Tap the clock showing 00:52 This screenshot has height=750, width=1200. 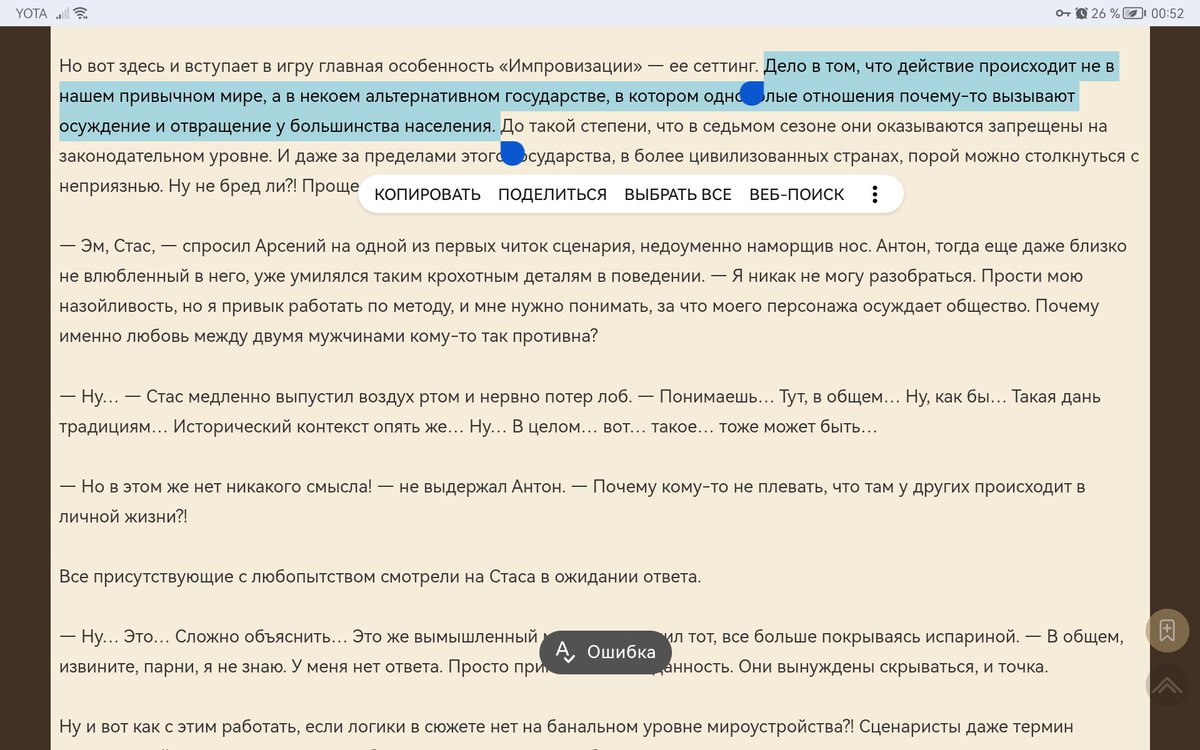[x=1168, y=13]
